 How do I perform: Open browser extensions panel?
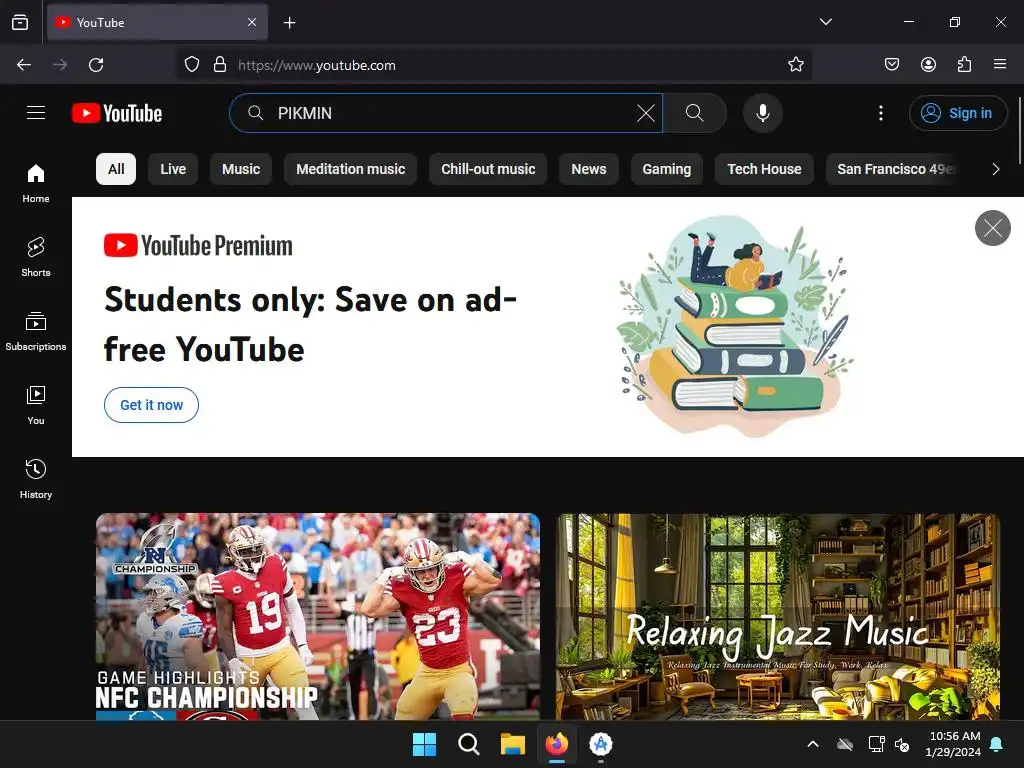964,65
